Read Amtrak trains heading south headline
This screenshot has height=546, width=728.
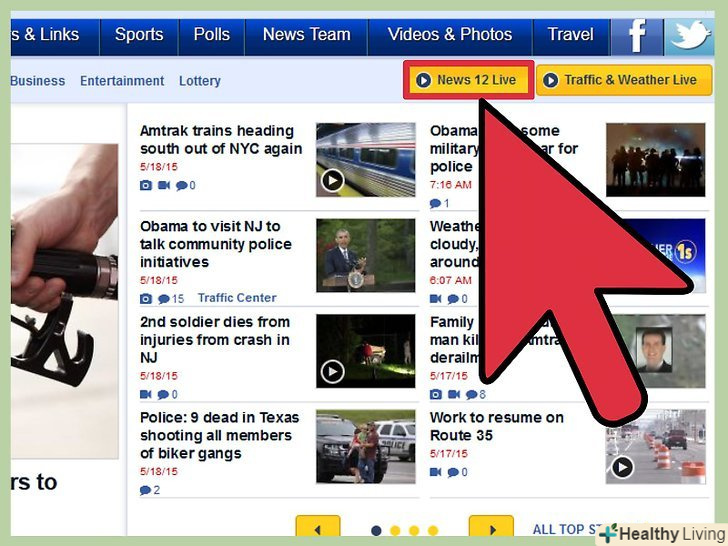click(221, 140)
